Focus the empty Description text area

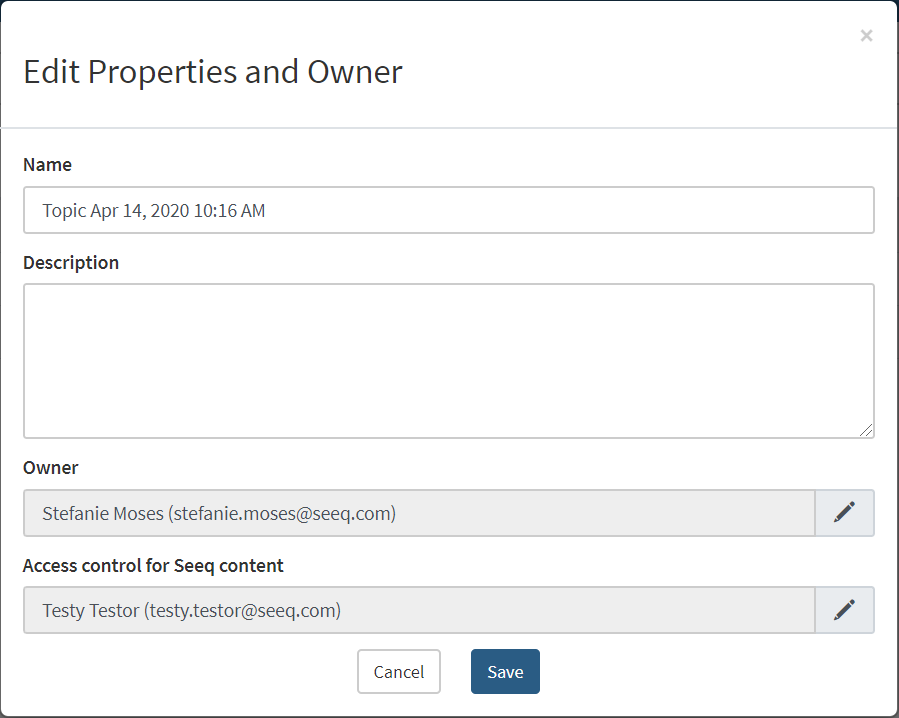coord(448,360)
